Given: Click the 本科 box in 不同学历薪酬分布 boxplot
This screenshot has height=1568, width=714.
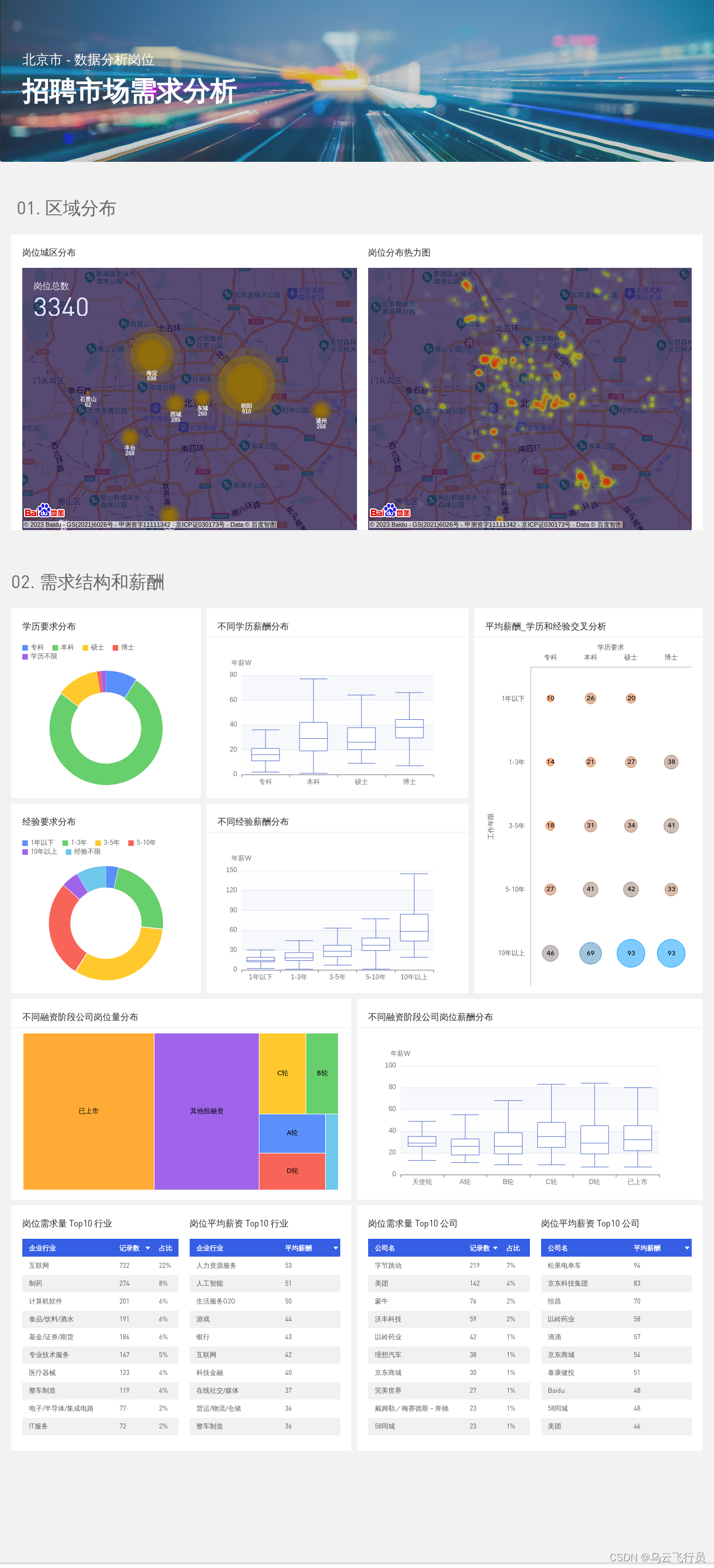Looking at the screenshot, I should point(313,737).
